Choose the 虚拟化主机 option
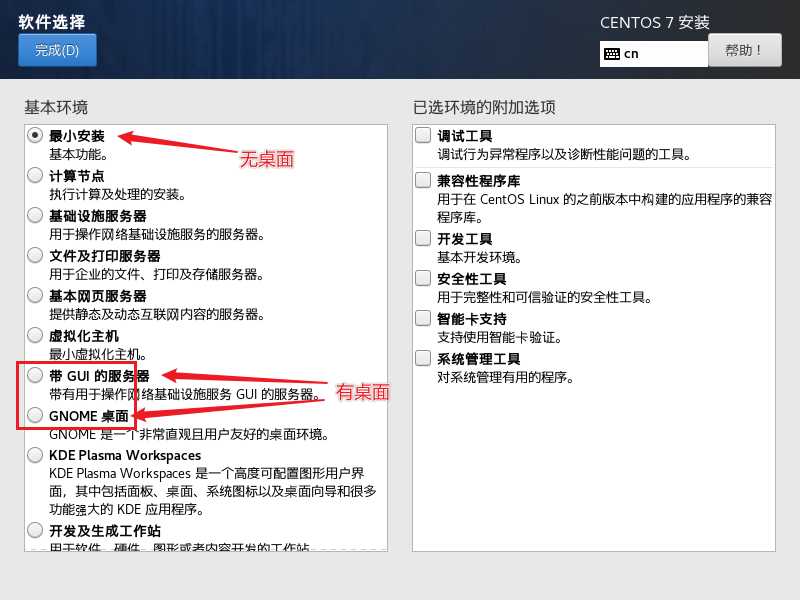This screenshot has height=600, width=800. pyautogui.click(x=35, y=335)
